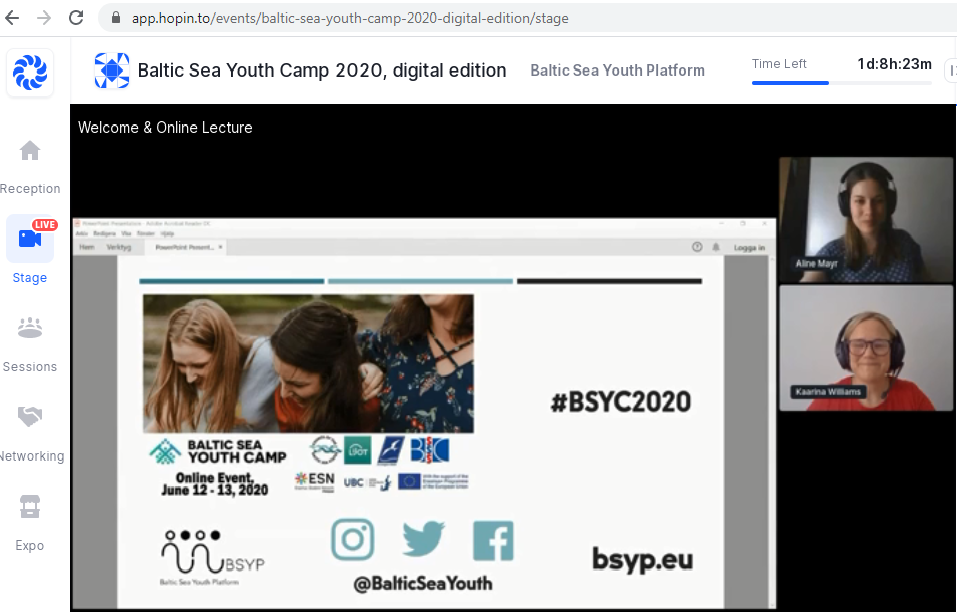This screenshot has height=612, width=957.
Task: Select the PowerPoint Present... document tab
Action: pos(184,247)
